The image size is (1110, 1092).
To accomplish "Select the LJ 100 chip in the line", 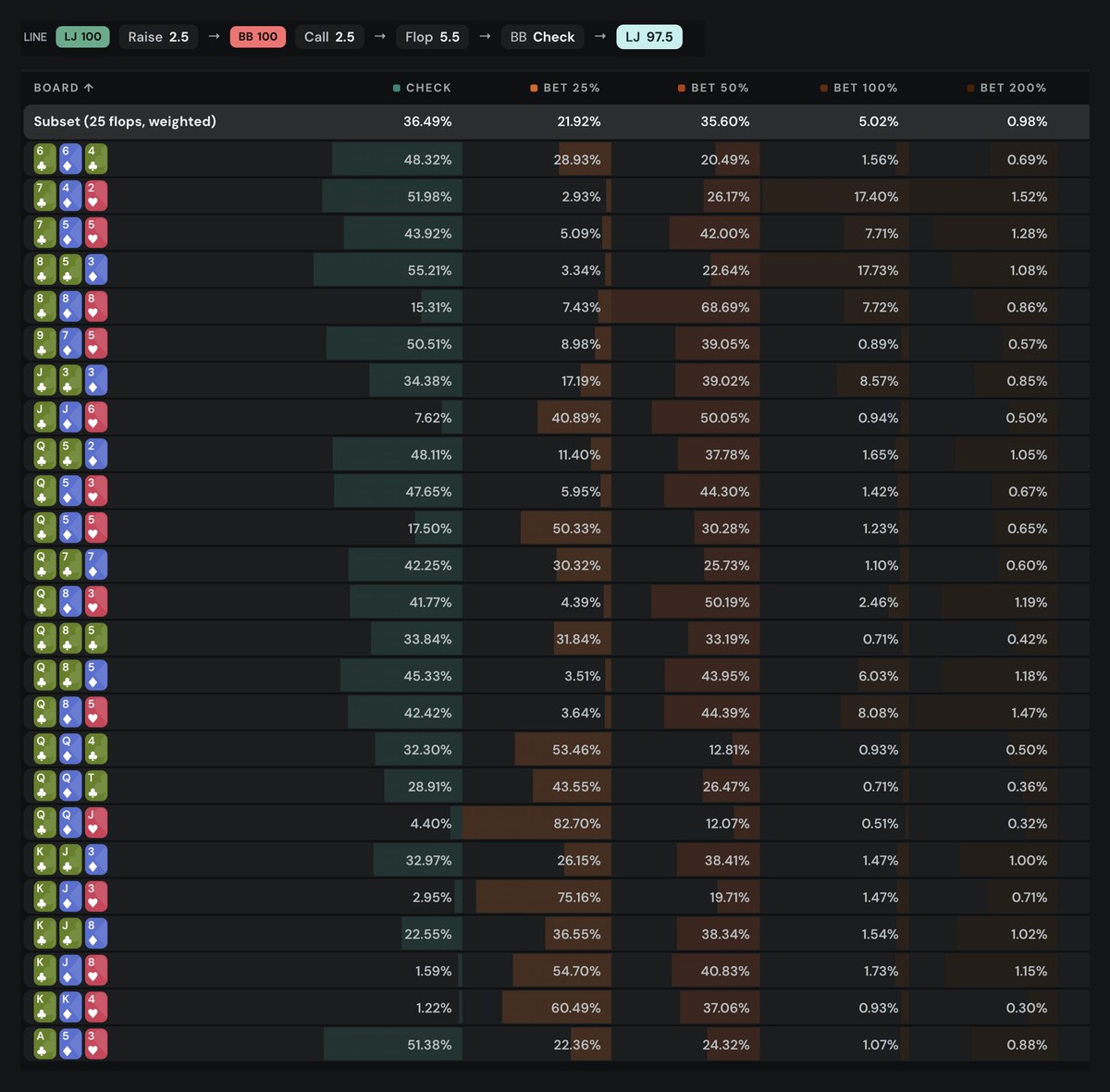I will pyautogui.click(x=82, y=37).
